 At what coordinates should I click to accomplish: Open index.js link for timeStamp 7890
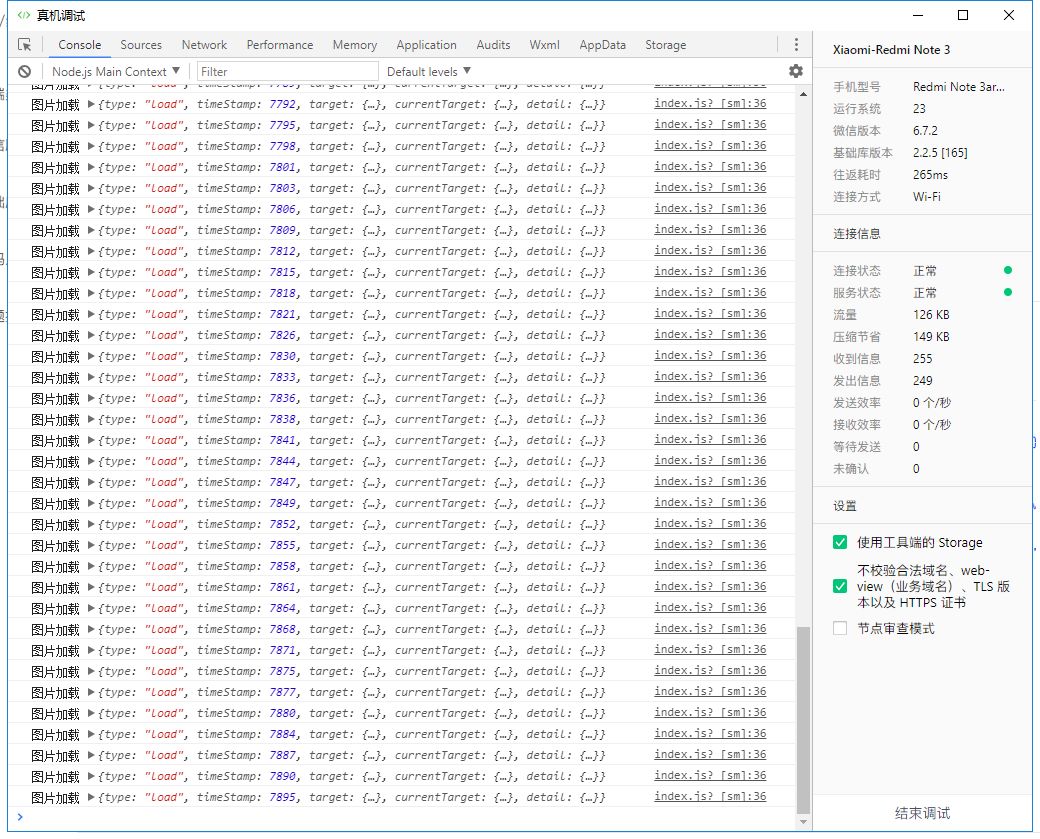click(710, 775)
